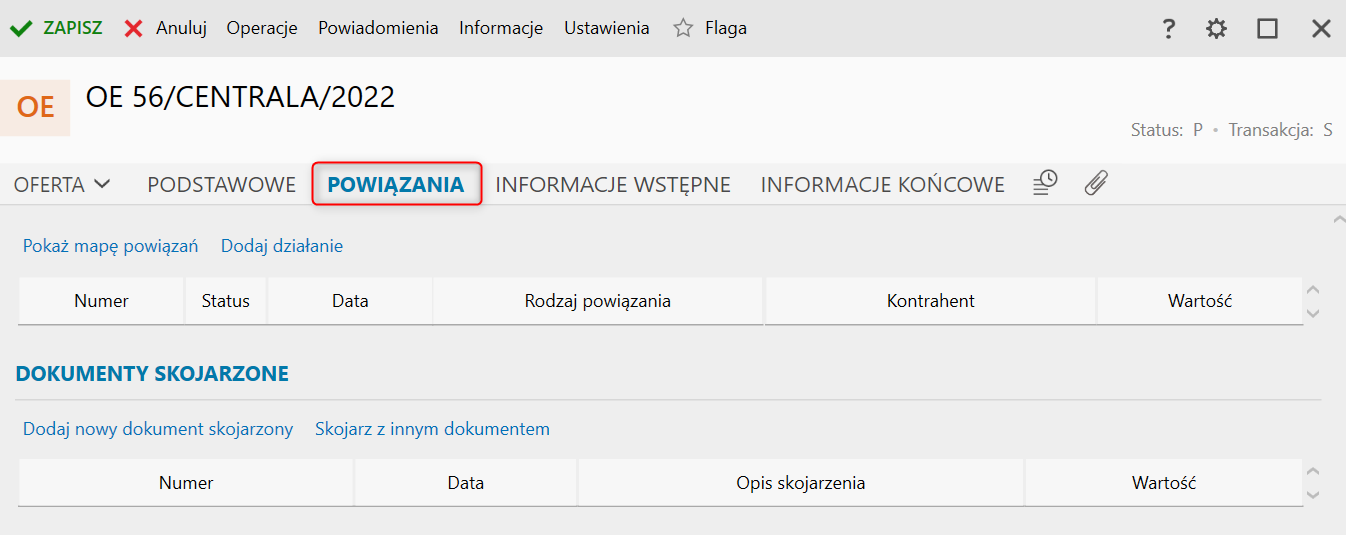Click the red Anuluj cancel X icon
1346x535 pixels.
[133, 28]
